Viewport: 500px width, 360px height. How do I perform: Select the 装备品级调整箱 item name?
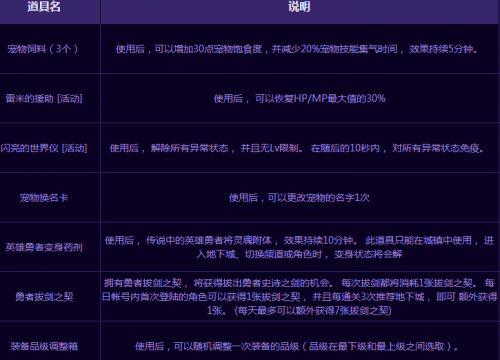[44, 346]
